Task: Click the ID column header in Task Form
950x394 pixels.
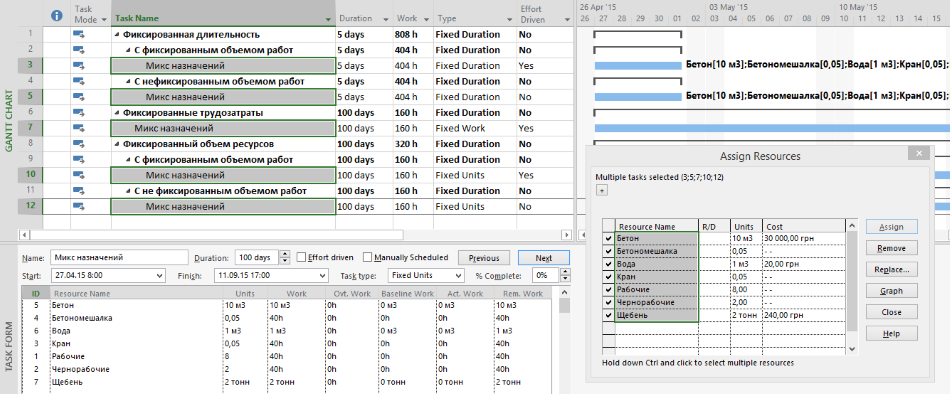Action: point(35,293)
